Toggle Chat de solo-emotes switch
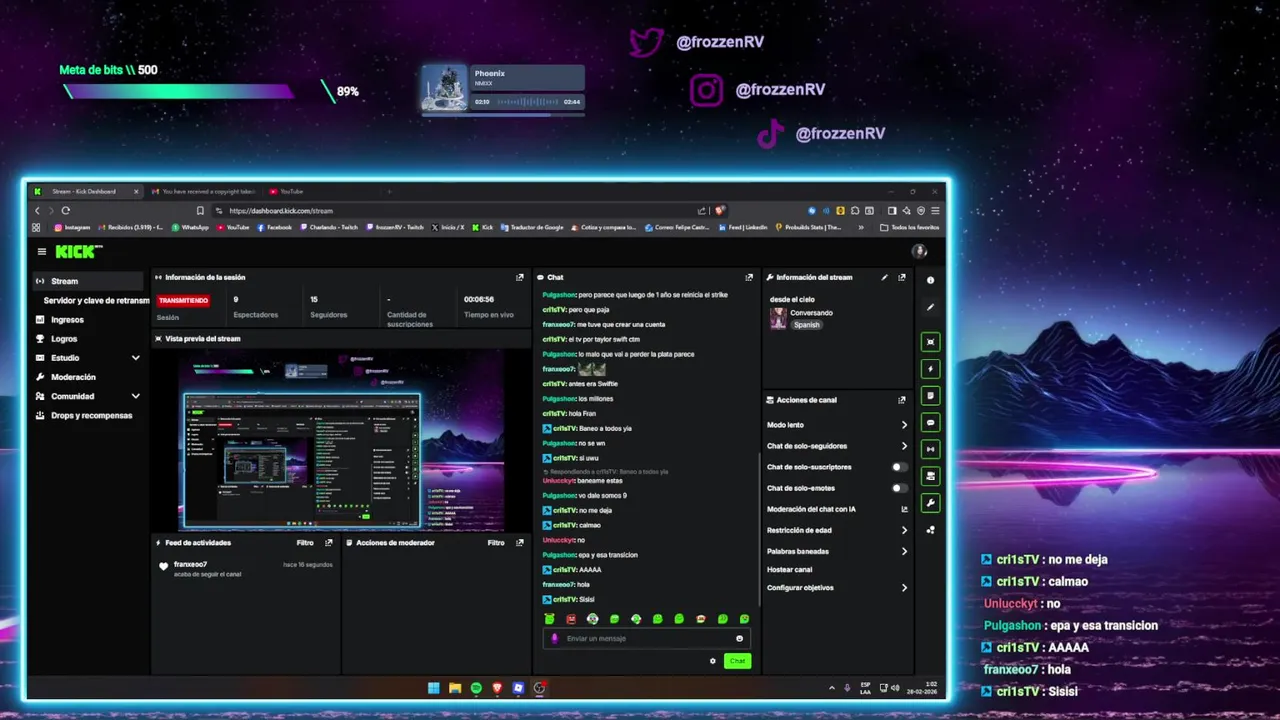Screen dimensions: 1280x720 click(x=900, y=488)
